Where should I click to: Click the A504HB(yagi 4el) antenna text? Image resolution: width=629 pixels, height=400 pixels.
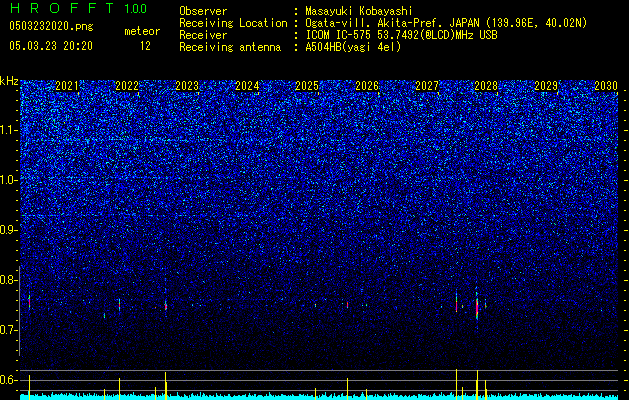point(353,47)
